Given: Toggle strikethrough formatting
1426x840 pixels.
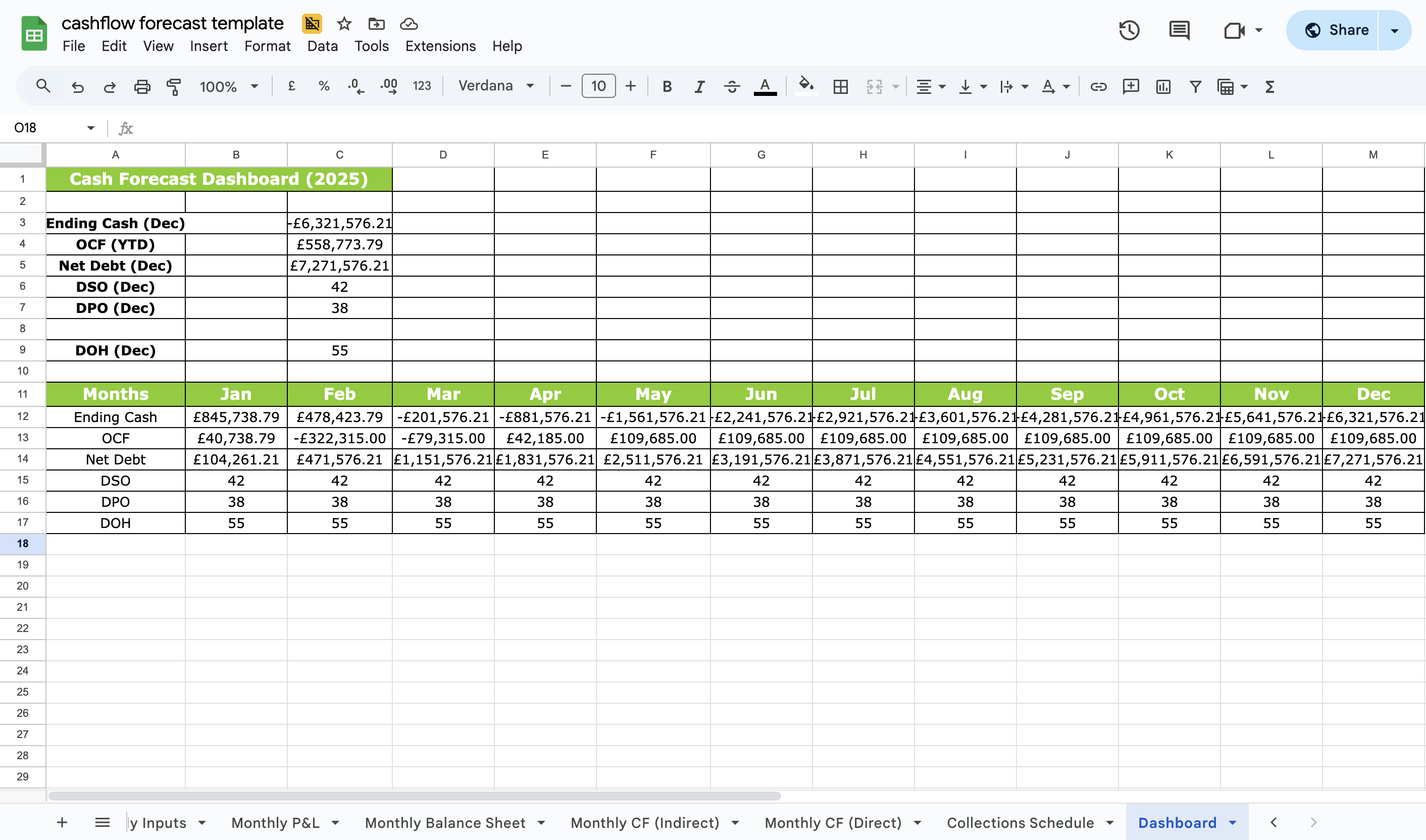Looking at the screenshot, I should tap(732, 87).
